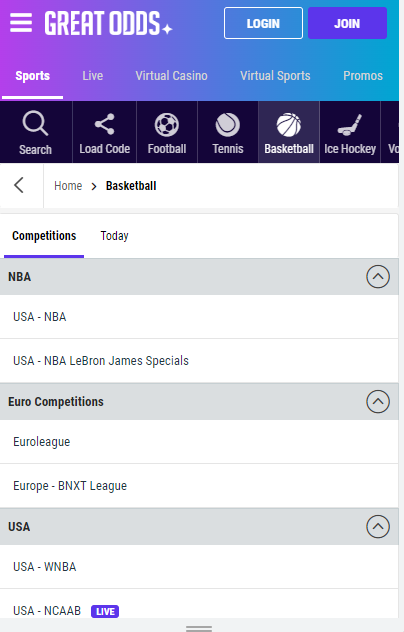Click the JOIN button

pos(347,23)
